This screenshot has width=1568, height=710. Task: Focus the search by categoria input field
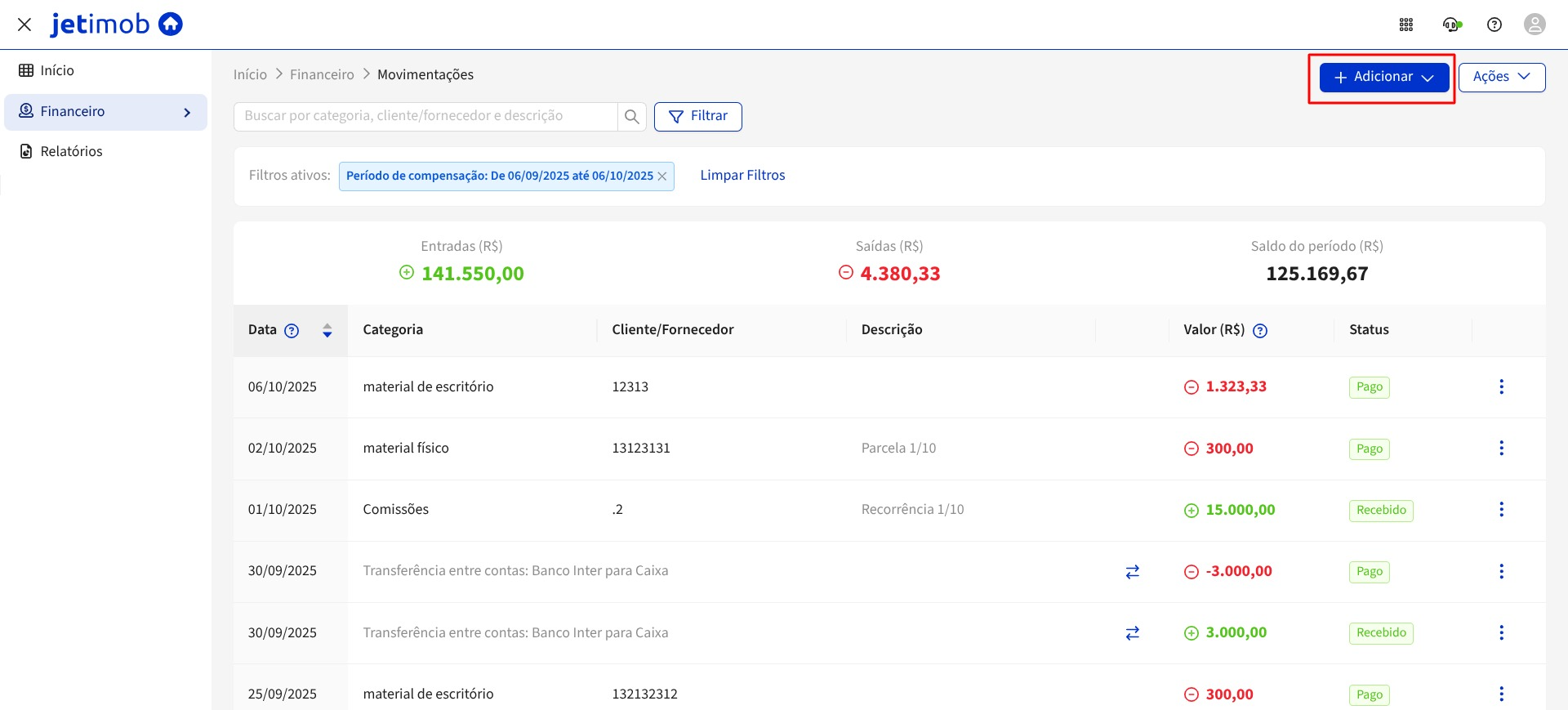point(425,117)
